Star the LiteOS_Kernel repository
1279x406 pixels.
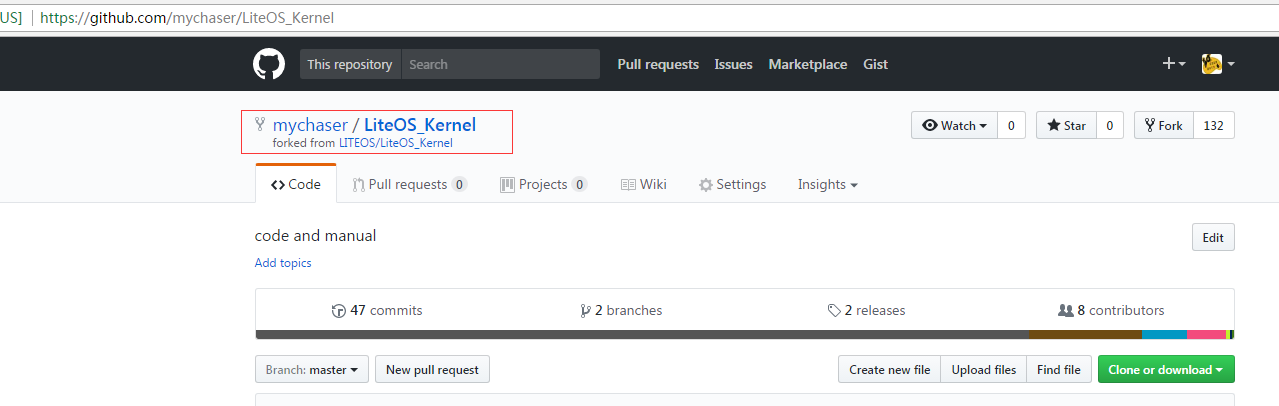[x=1066, y=126]
